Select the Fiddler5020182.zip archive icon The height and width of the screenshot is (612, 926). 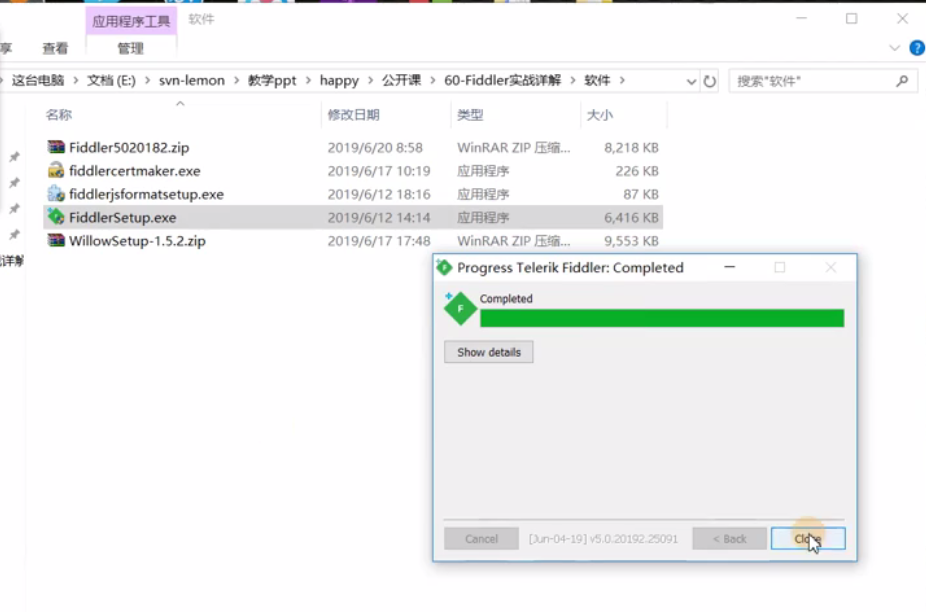pyautogui.click(x=56, y=147)
